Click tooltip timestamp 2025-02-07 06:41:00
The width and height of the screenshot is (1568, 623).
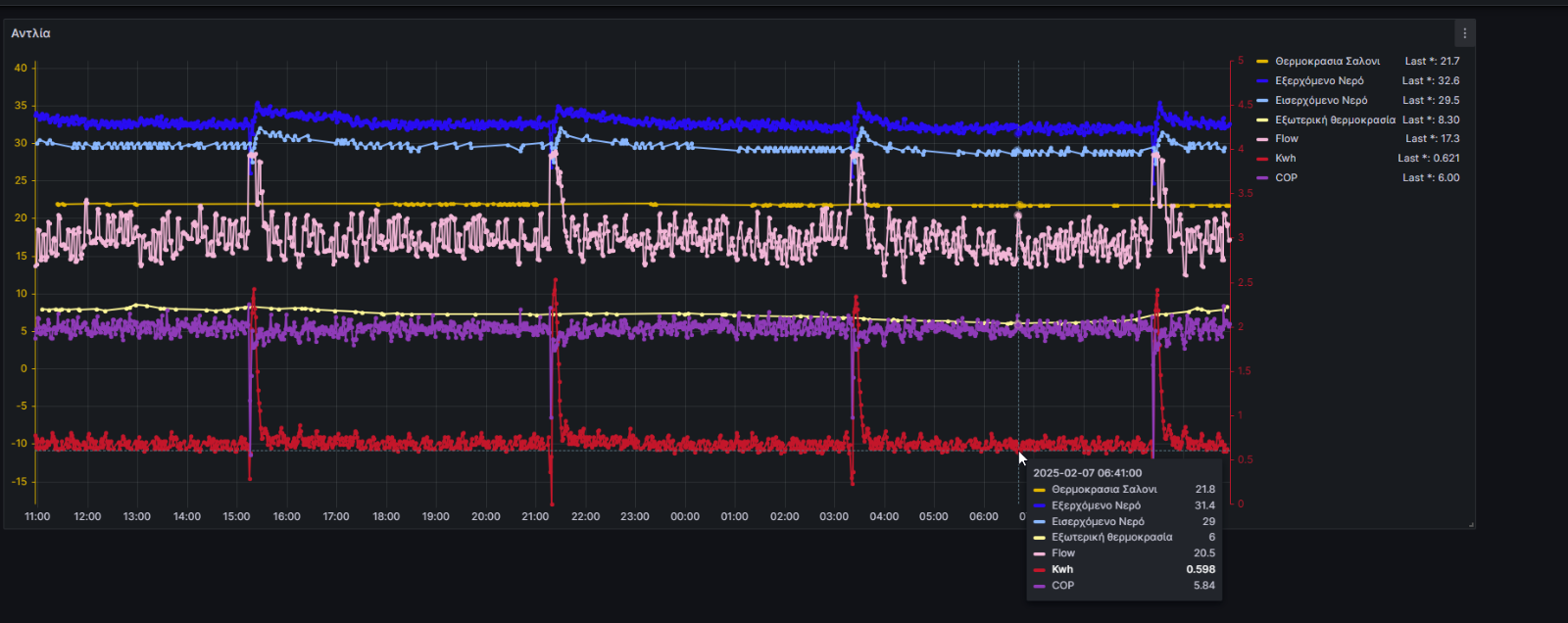1087,472
